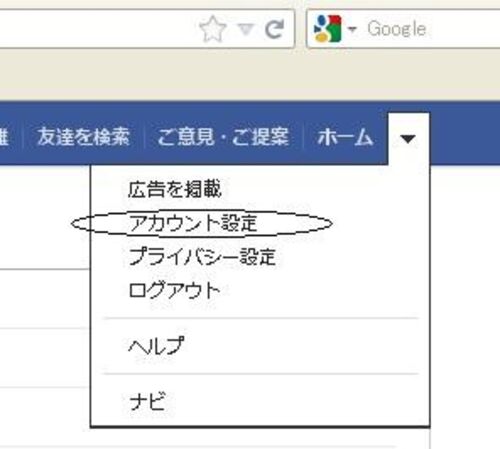The image size is (500, 449).
Task: Choose アカウント設定 in the dropdown
Action: click(x=193, y=223)
